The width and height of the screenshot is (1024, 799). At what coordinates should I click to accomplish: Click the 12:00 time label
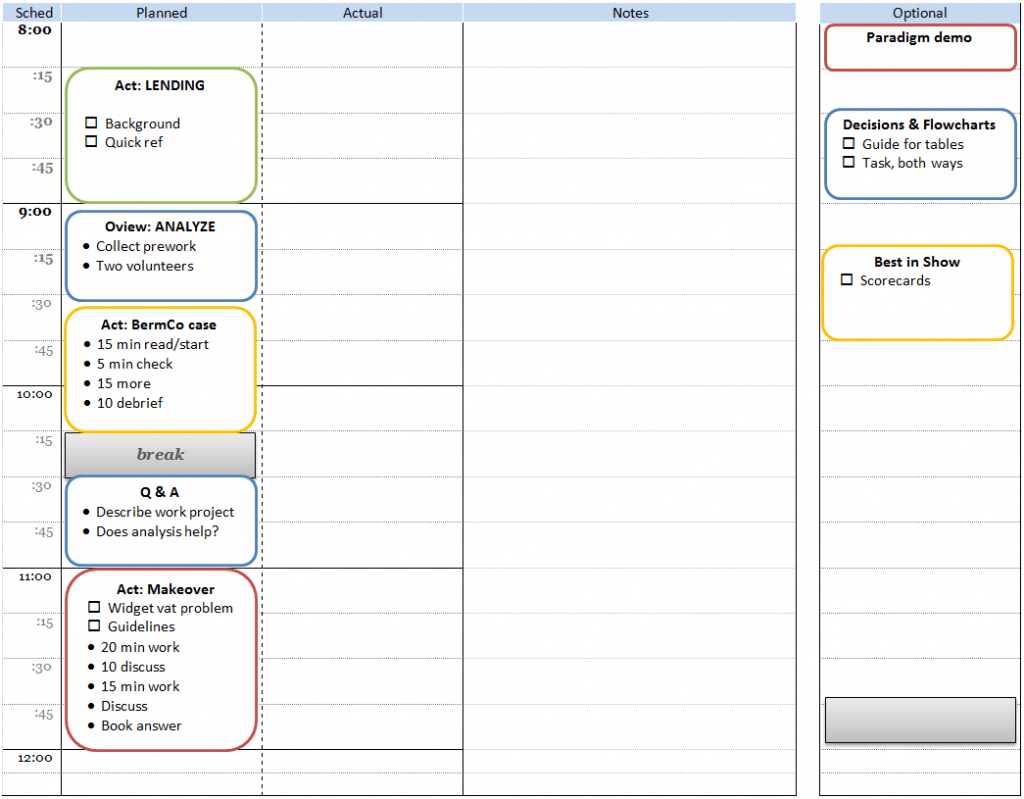[35, 758]
